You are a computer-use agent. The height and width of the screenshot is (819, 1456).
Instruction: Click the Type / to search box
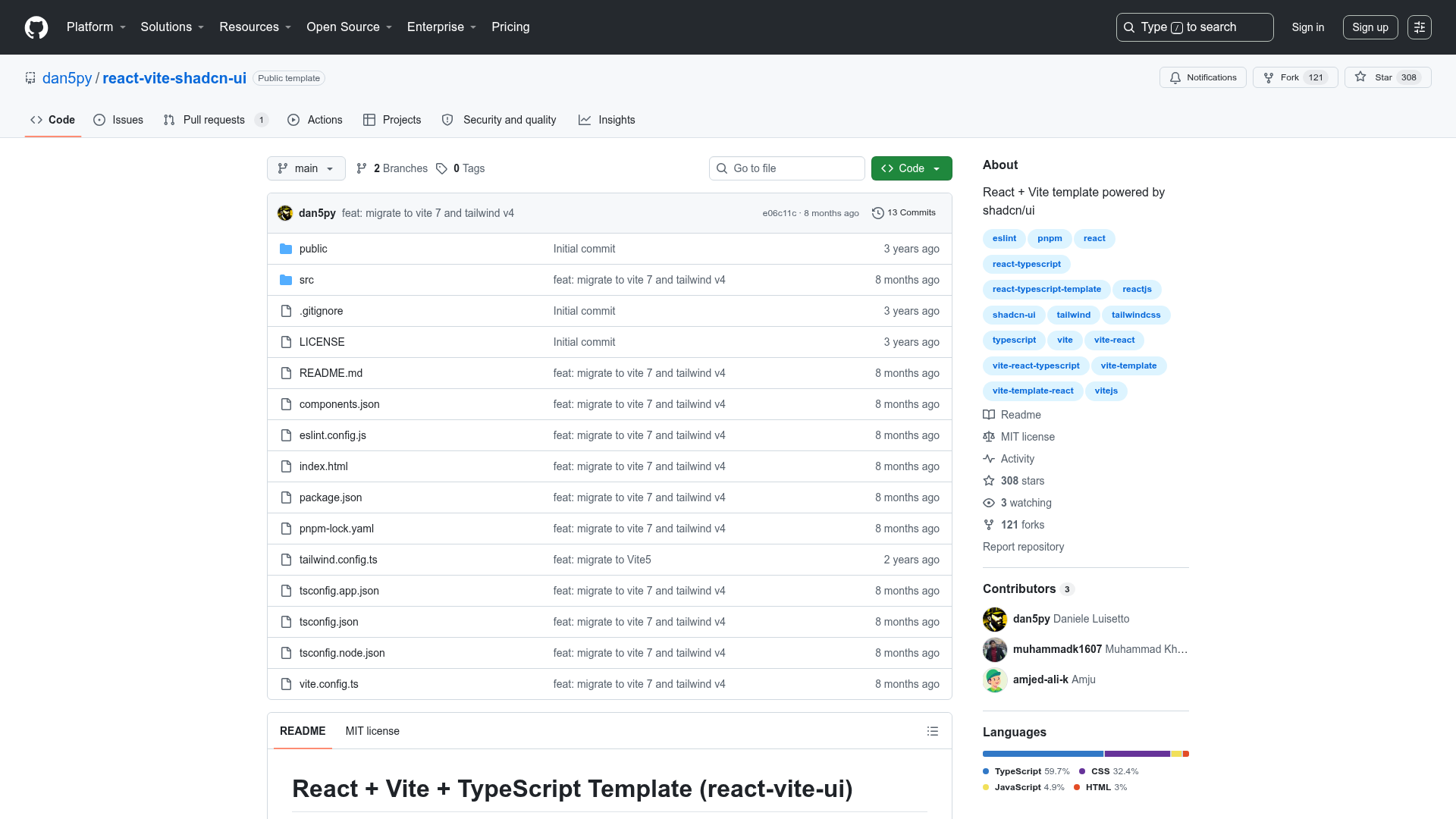tap(1194, 27)
